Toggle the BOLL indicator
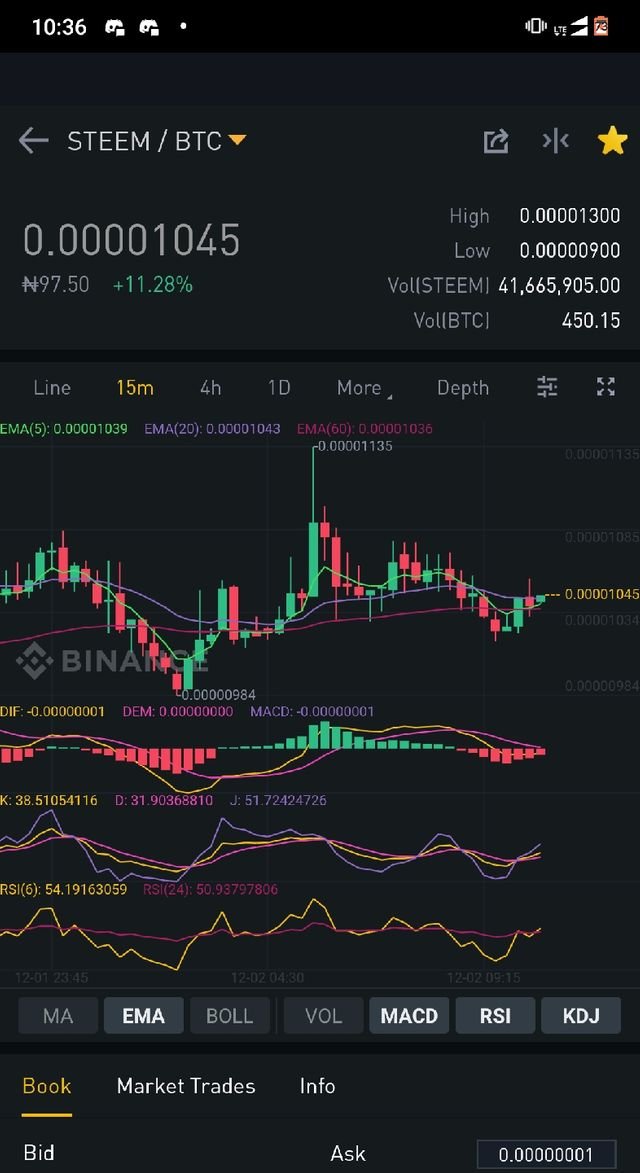Image resolution: width=640 pixels, height=1173 pixels. click(x=230, y=1016)
